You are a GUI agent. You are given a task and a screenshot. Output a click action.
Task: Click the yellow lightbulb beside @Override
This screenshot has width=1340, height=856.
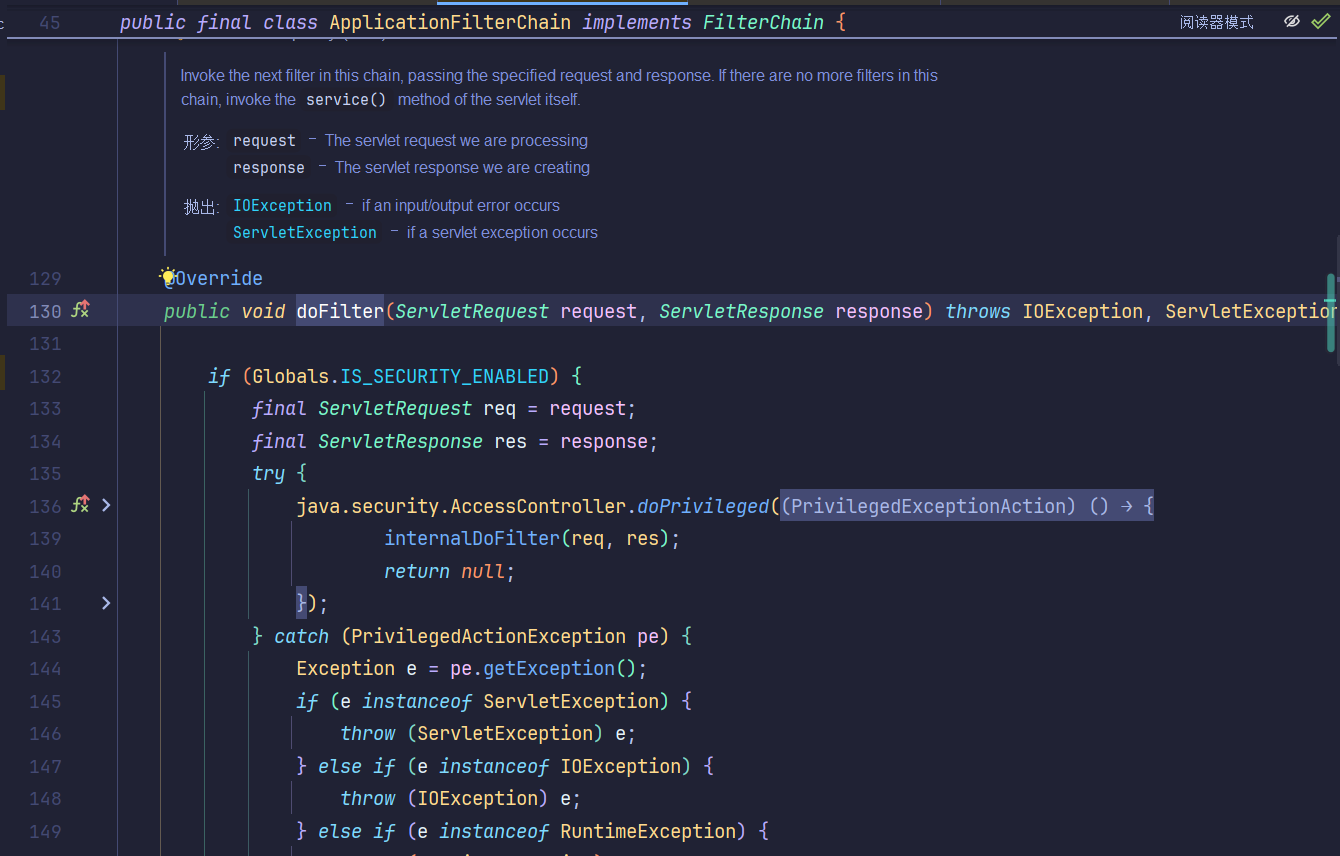tap(168, 276)
